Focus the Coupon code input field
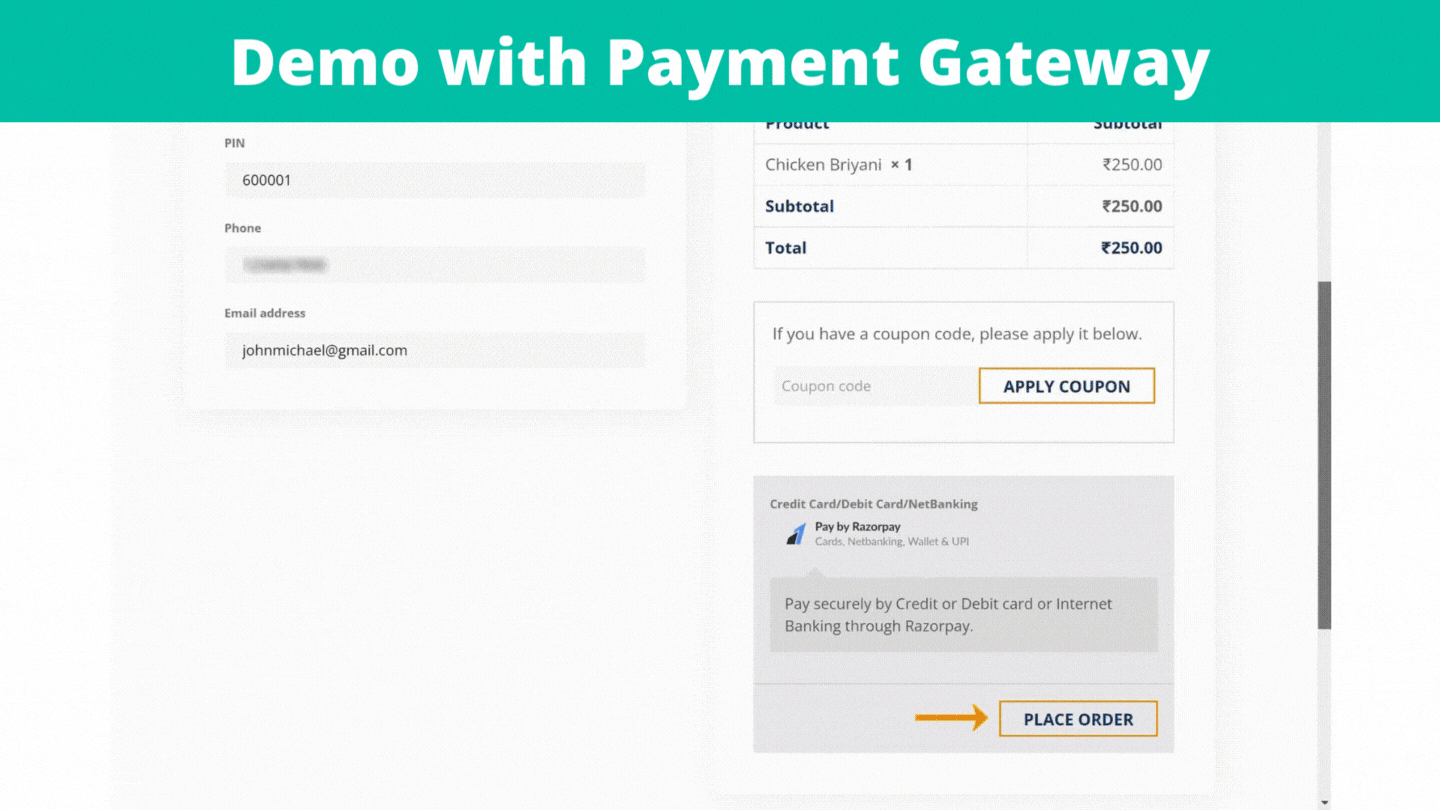This screenshot has width=1440, height=810. [874, 386]
